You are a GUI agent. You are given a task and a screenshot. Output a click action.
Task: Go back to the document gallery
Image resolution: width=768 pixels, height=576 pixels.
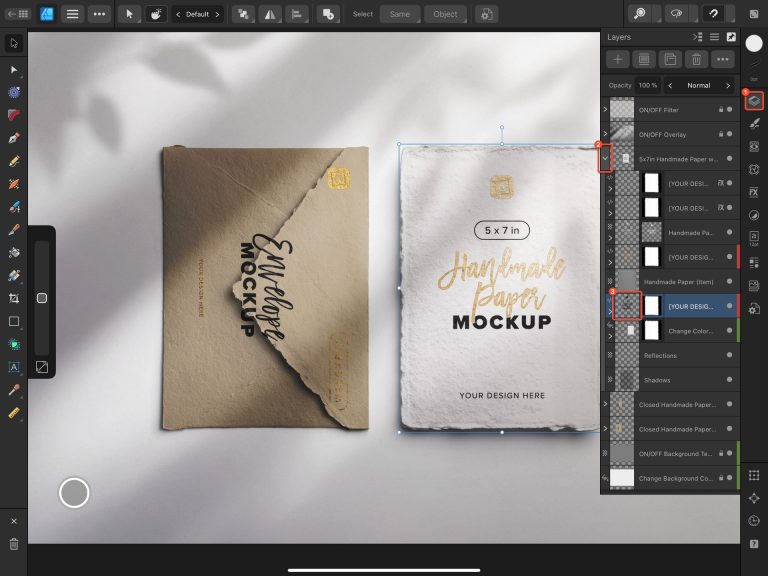coord(18,14)
